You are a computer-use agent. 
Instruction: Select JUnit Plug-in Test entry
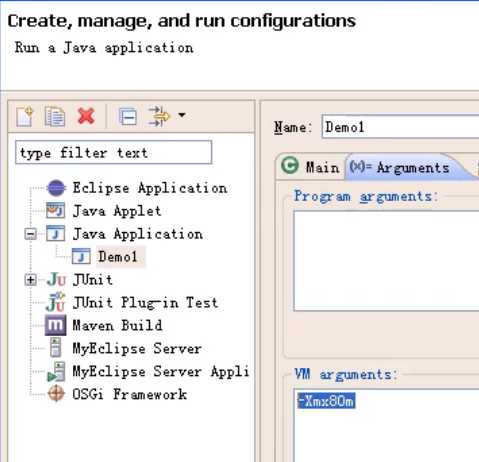point(145,303)
